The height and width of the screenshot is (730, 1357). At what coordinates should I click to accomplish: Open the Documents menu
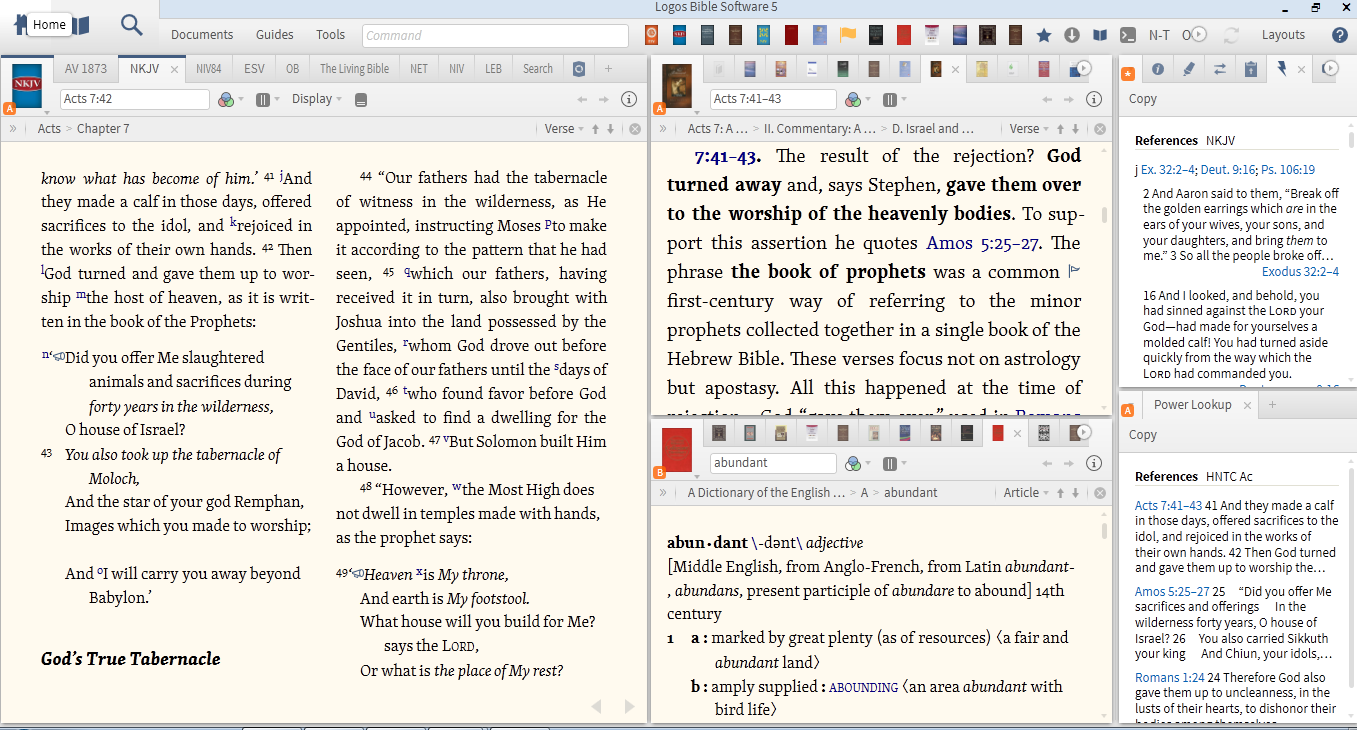pyautogui.click(x=202, y=35)
